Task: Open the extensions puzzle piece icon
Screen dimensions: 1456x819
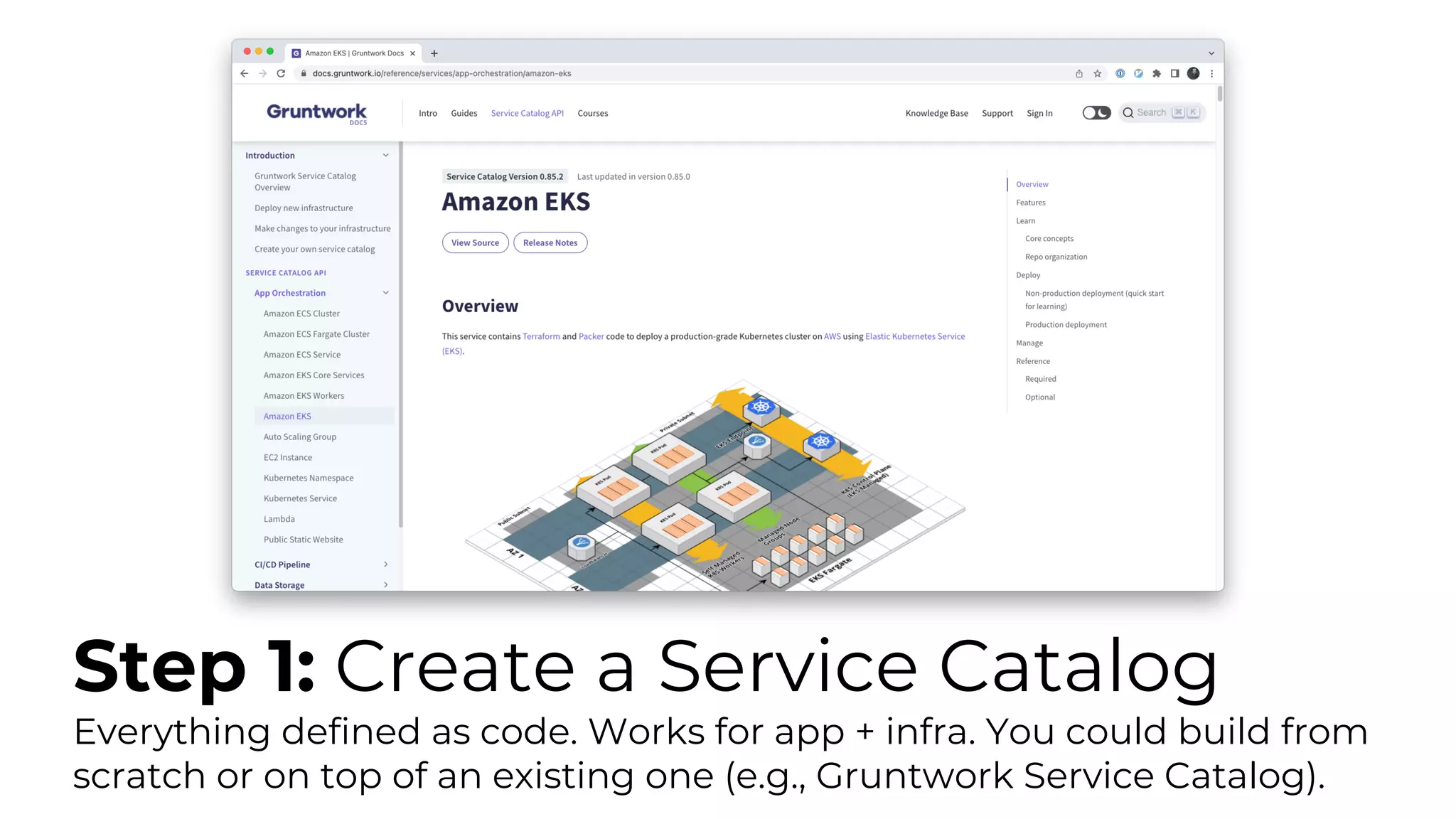Action: [x=1157, y=73]
